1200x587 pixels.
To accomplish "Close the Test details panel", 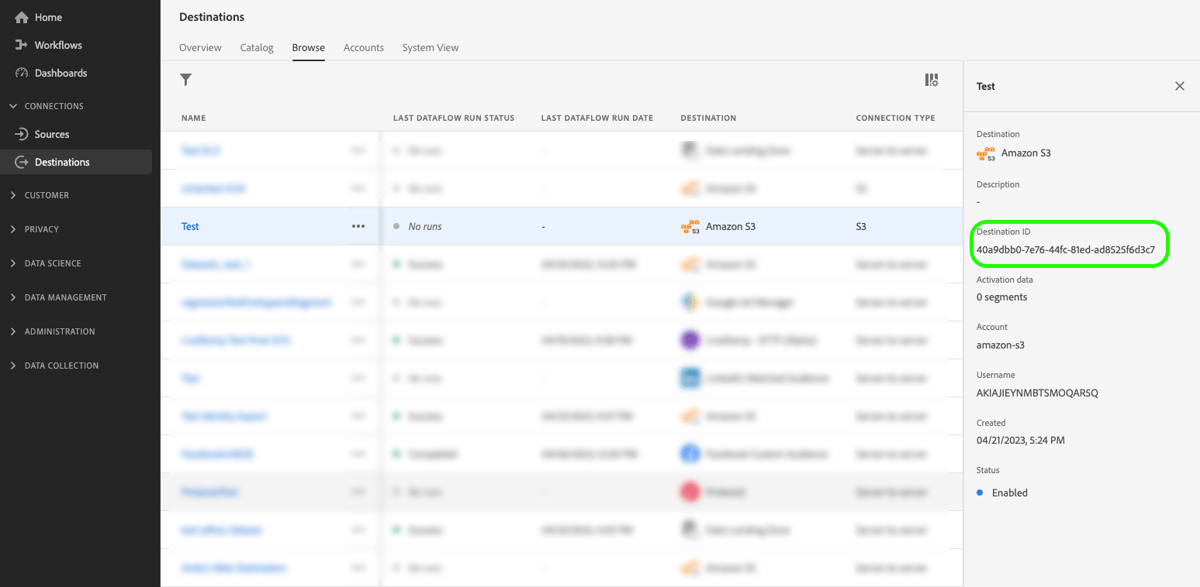I will (1179, 86).
